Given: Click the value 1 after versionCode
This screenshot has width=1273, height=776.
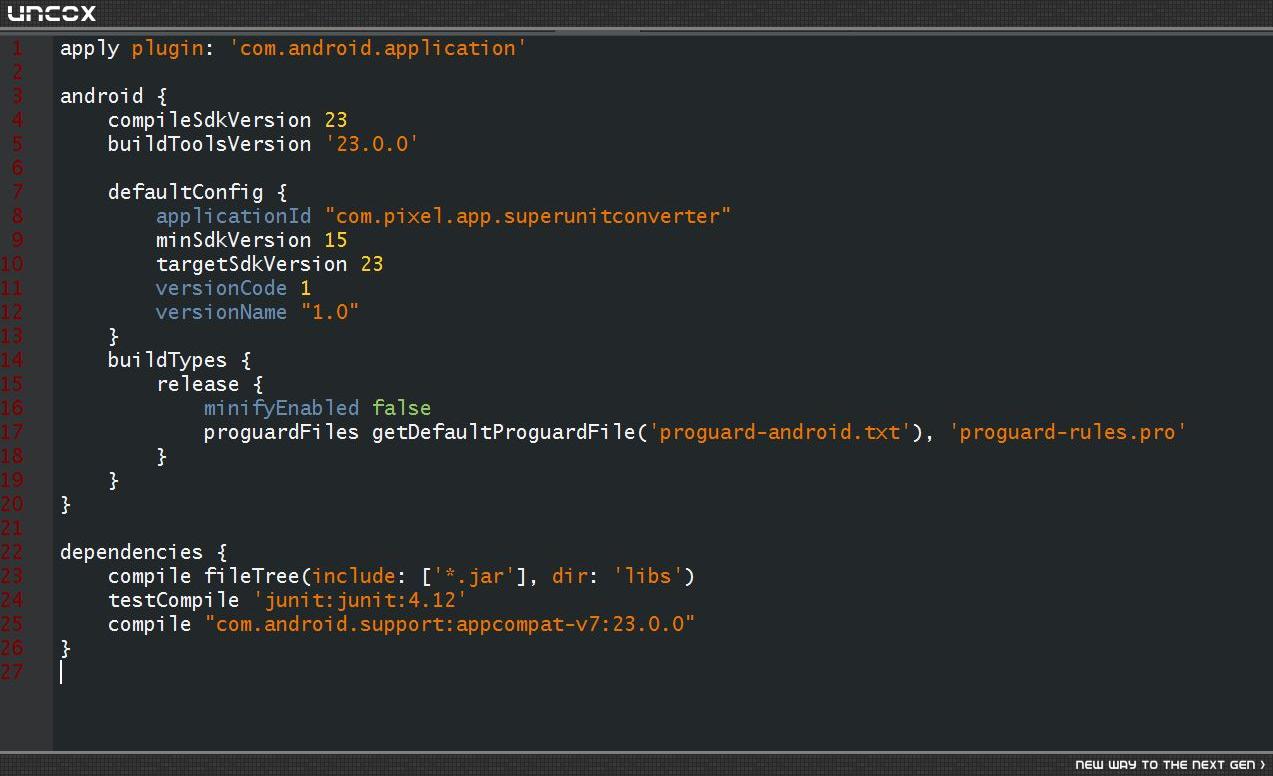Looking at the screenshot, I should click(306, 288).
